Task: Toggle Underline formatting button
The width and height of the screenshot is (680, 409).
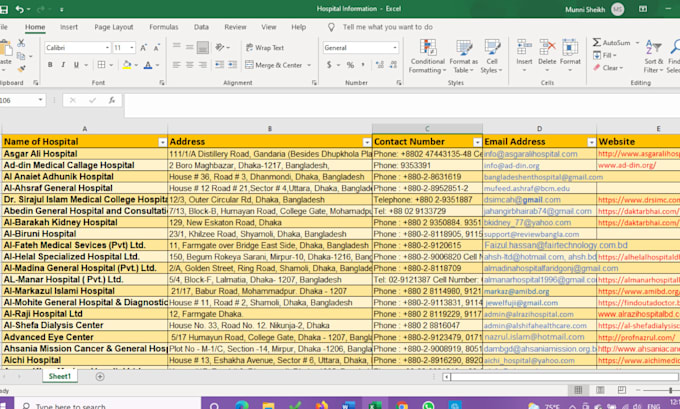Action: 76,65
